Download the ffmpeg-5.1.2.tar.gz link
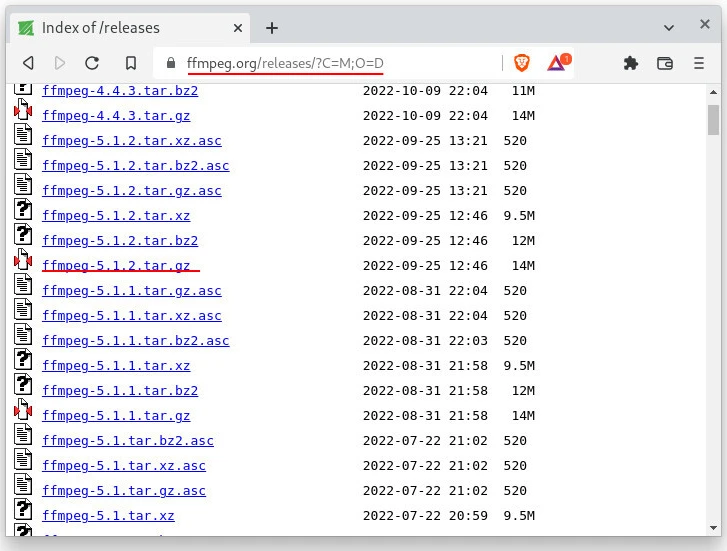 click(116, 265)
